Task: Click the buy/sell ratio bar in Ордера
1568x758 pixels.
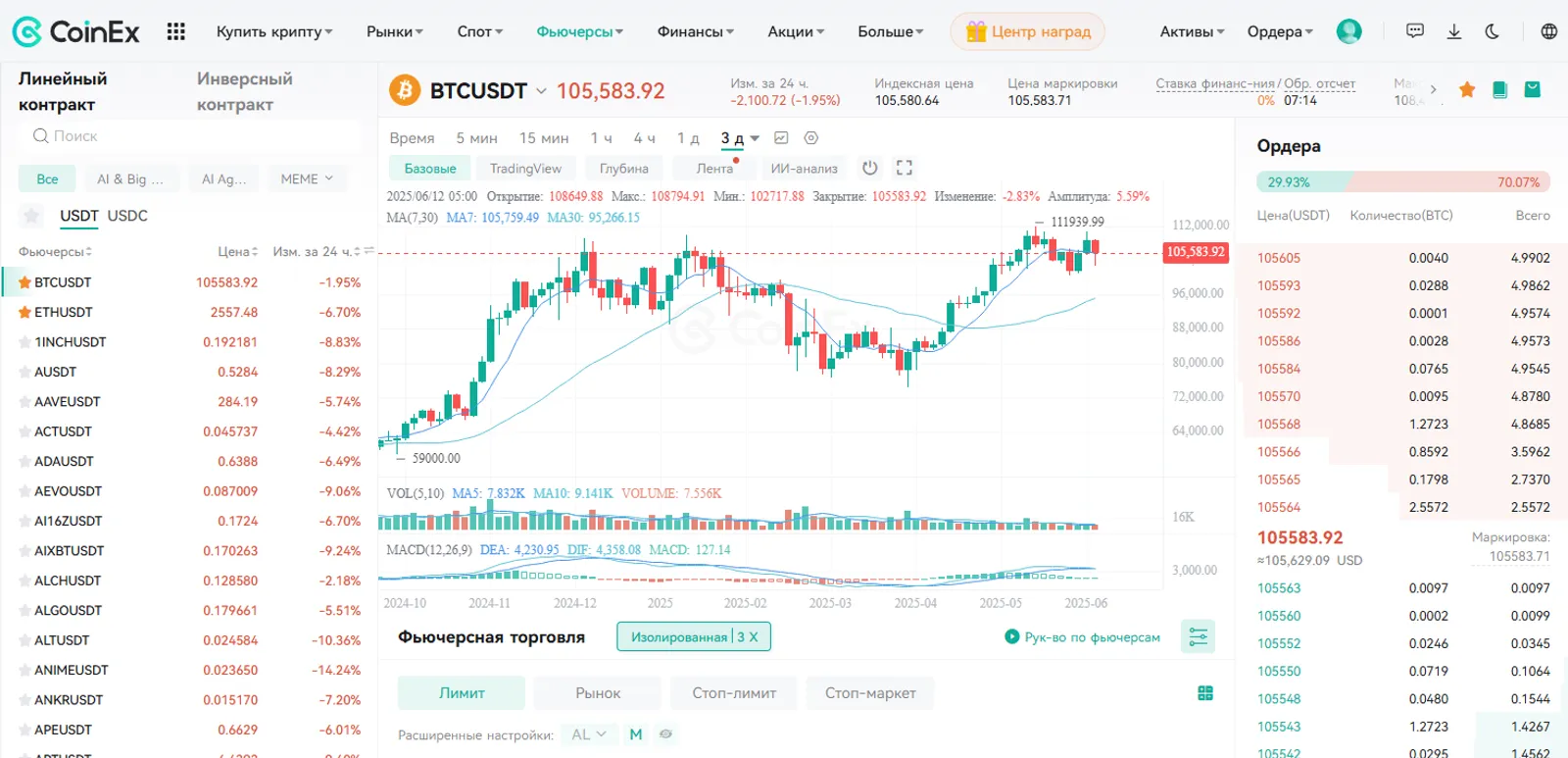Action: coord(1403,182)
